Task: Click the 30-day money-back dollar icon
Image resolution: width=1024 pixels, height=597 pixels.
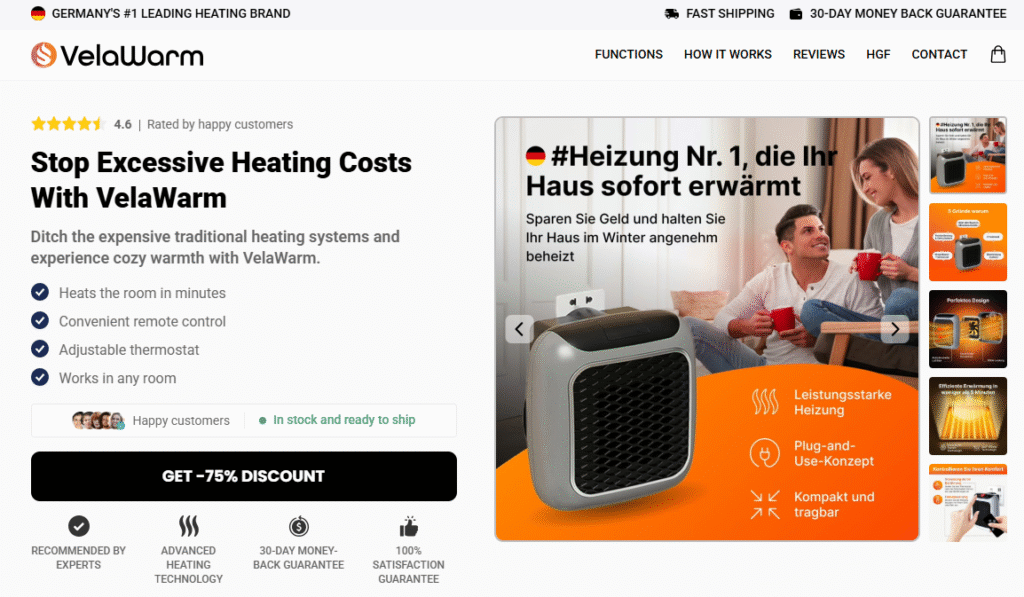Action: pos(298,526)
